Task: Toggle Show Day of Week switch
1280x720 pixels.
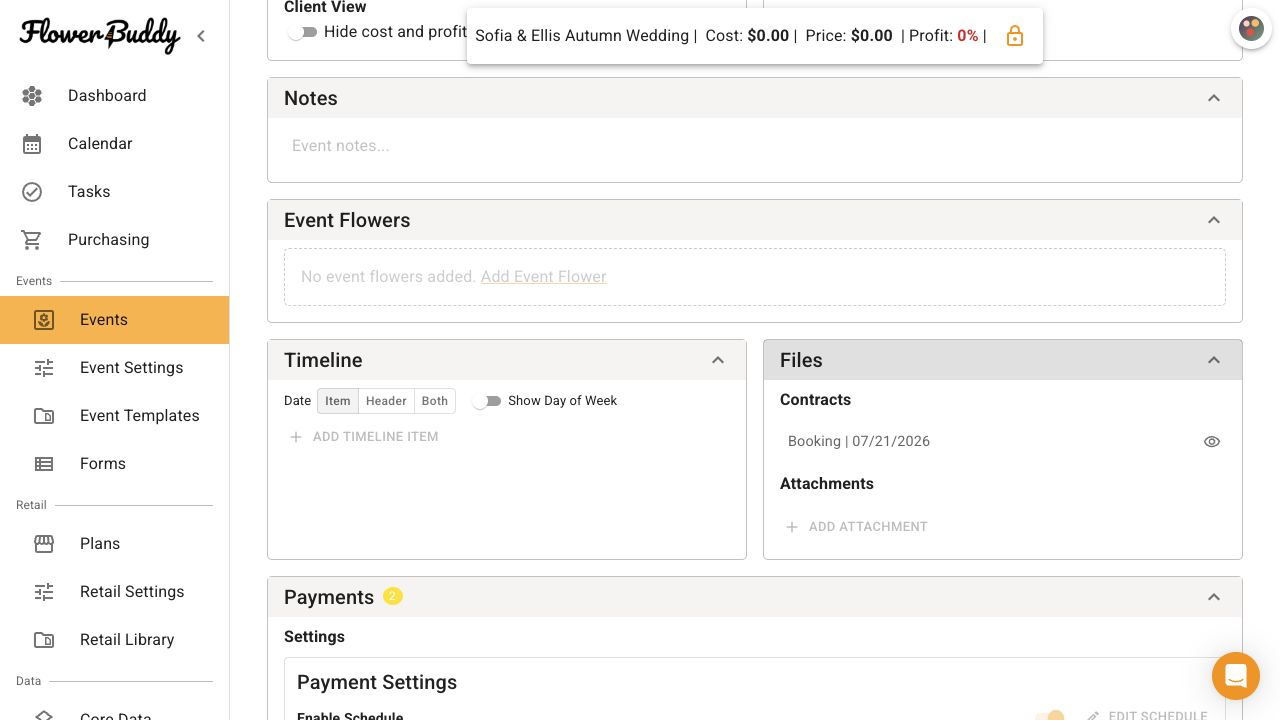Action: [487, 401]
